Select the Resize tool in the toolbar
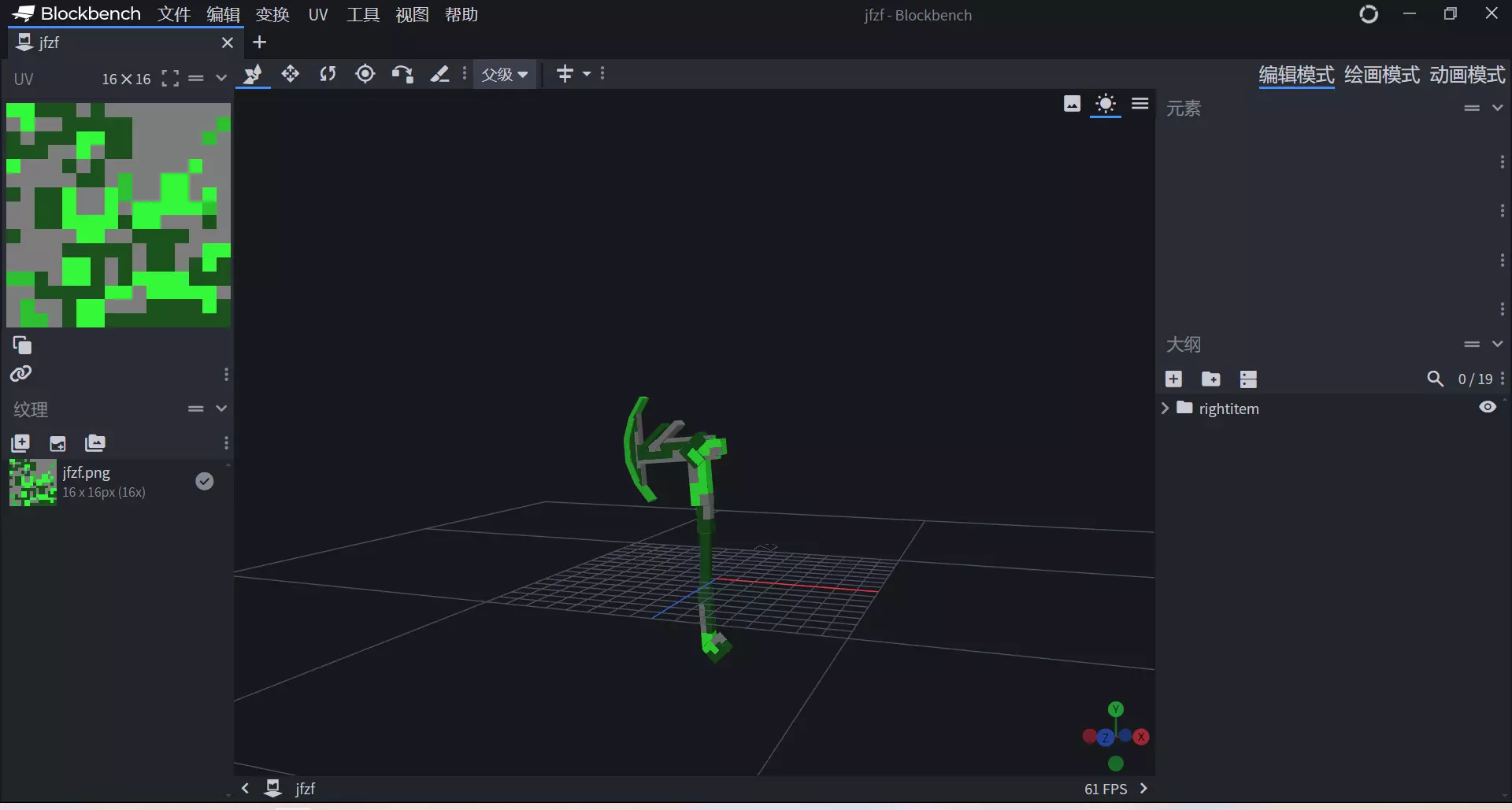Screen dimensions: 1512x810 point(253,74)
